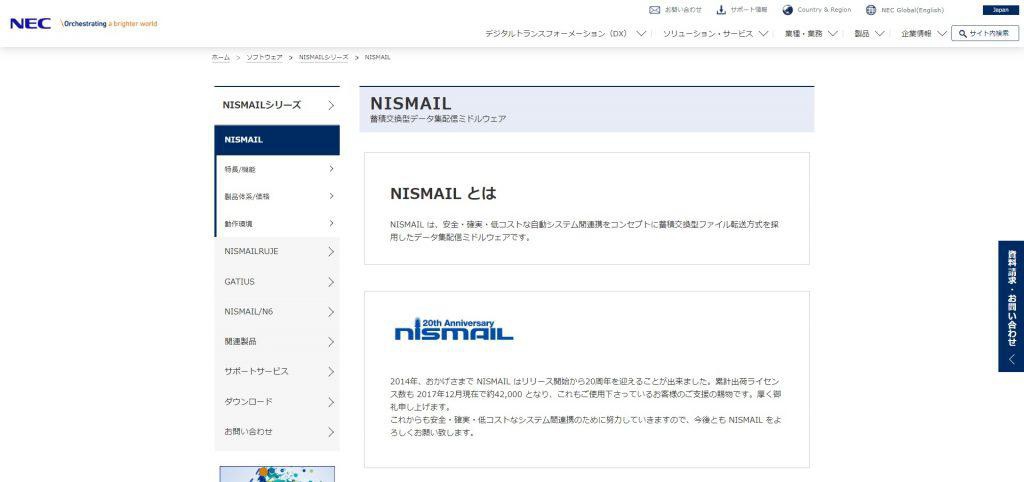Click chevron beside GATIUS
Screen dimensions: 1024x482
[x=331, y=282]
